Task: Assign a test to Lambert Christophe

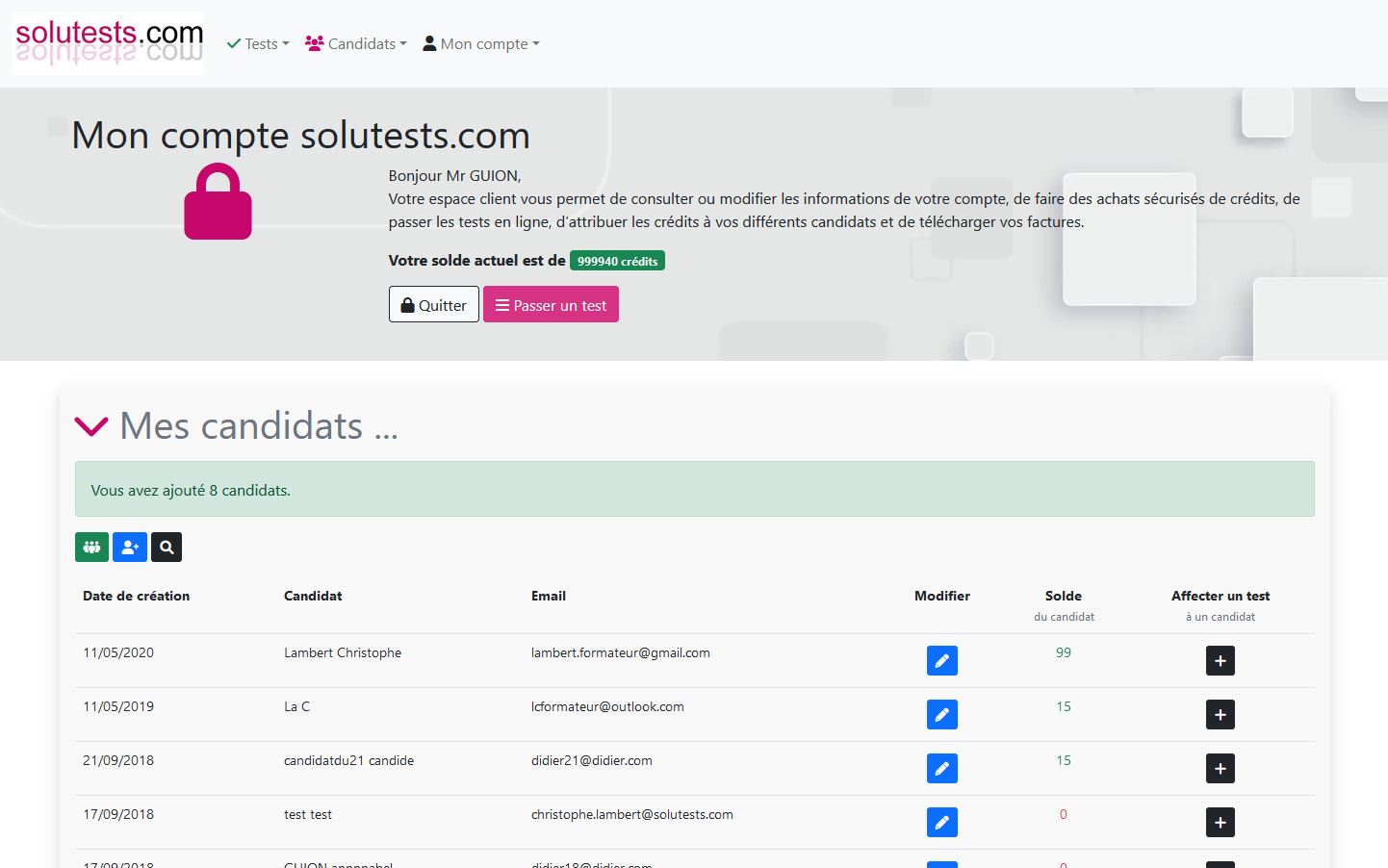Action: [x=1220, y=661]
